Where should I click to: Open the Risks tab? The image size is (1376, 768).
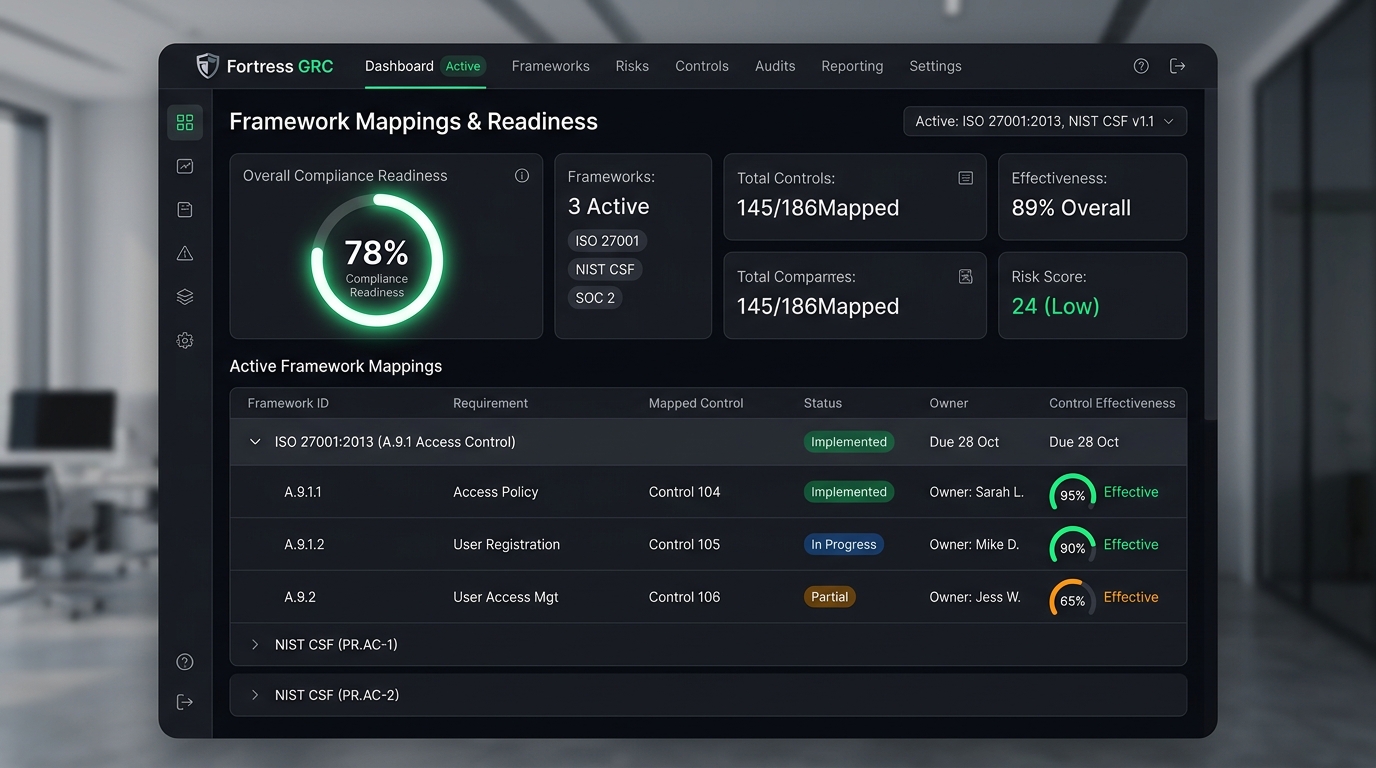tap(632, 66)
